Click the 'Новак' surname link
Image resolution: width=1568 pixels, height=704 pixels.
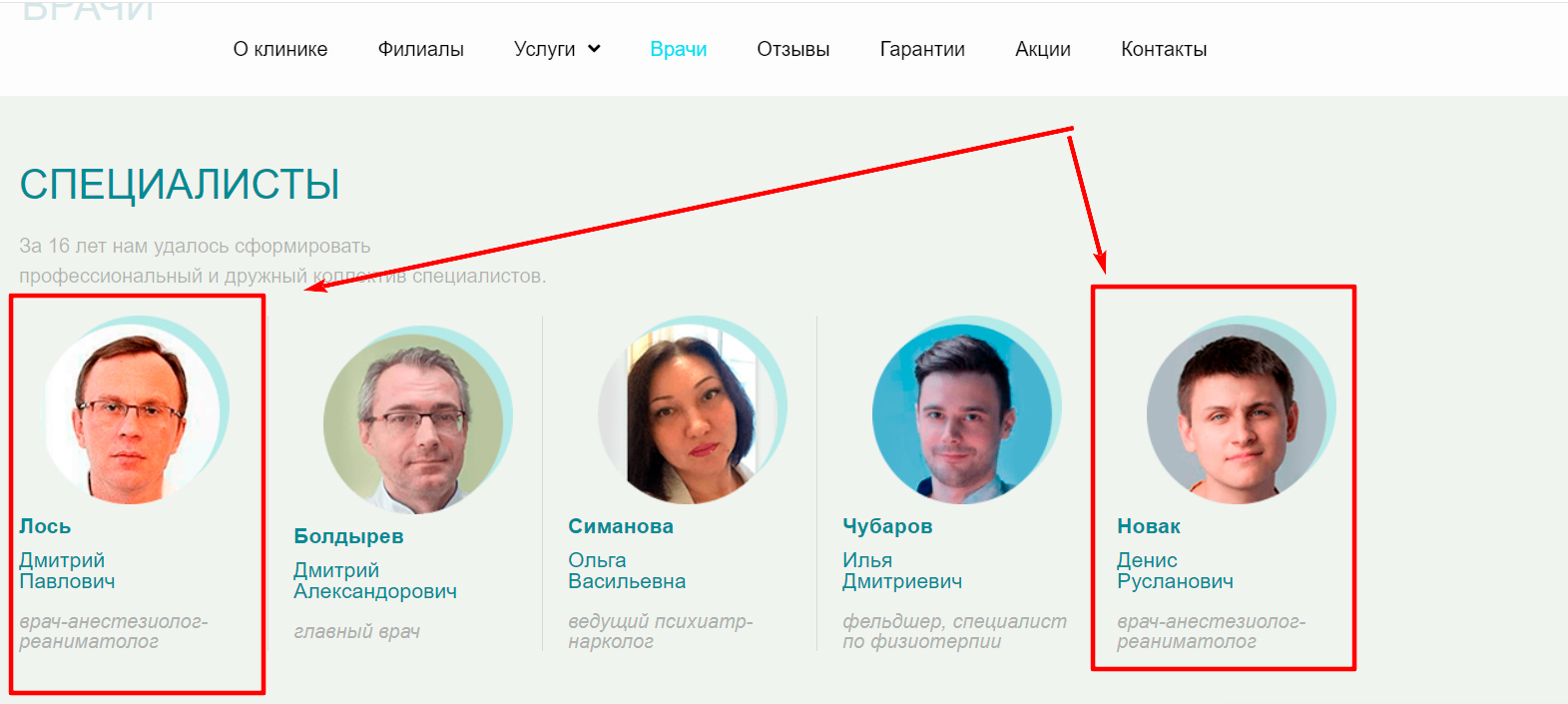(x=1149, y=526)
